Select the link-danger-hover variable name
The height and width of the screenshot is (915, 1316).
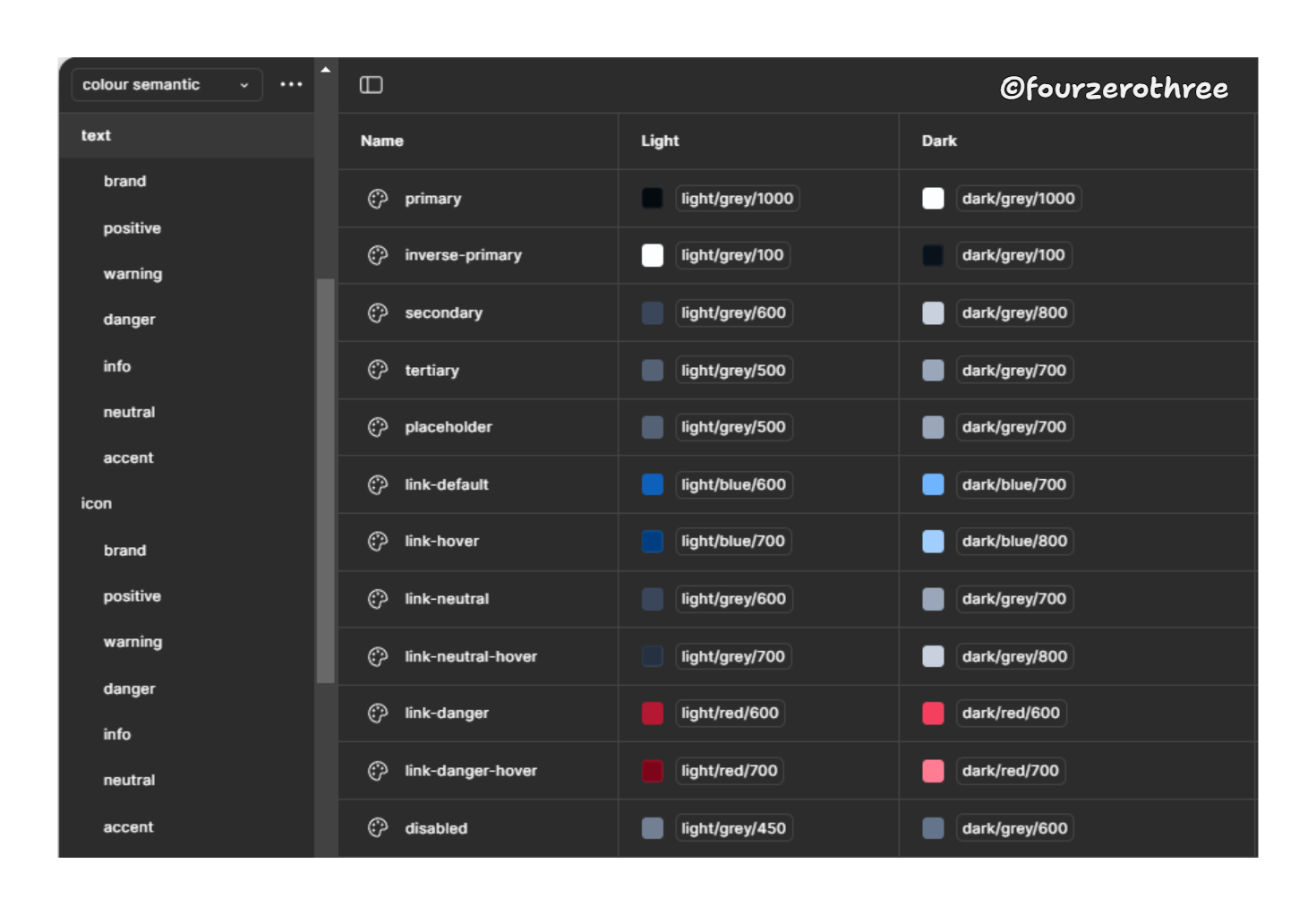(471, 771)
